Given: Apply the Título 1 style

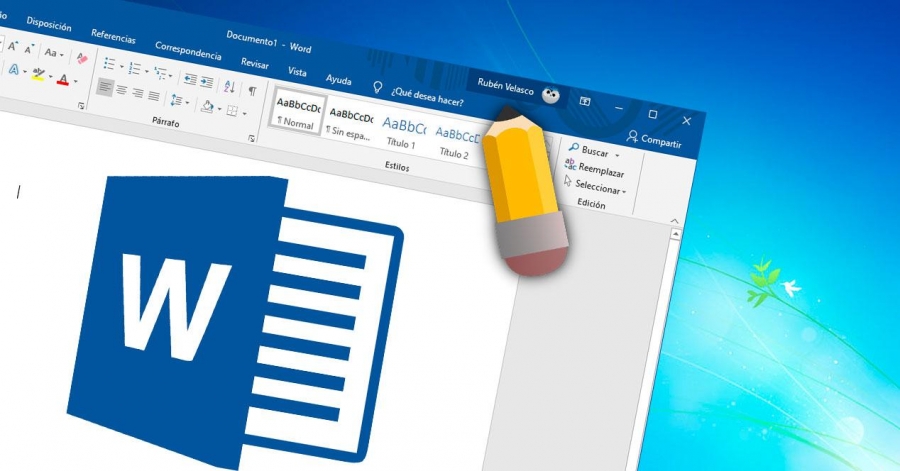Looking at the screenshot, I should pos(404,133).
